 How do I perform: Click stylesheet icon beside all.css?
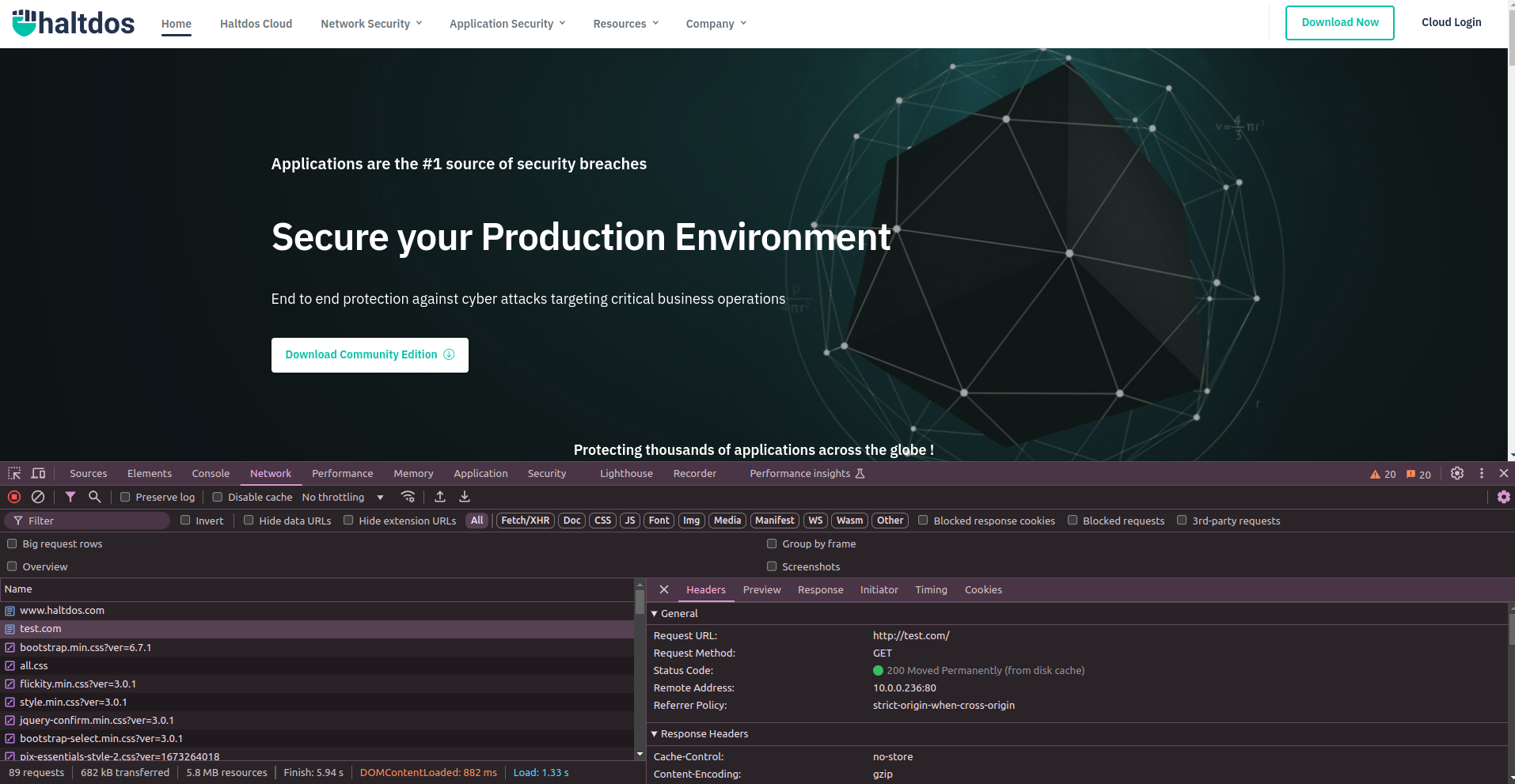[x=9, y=666]
